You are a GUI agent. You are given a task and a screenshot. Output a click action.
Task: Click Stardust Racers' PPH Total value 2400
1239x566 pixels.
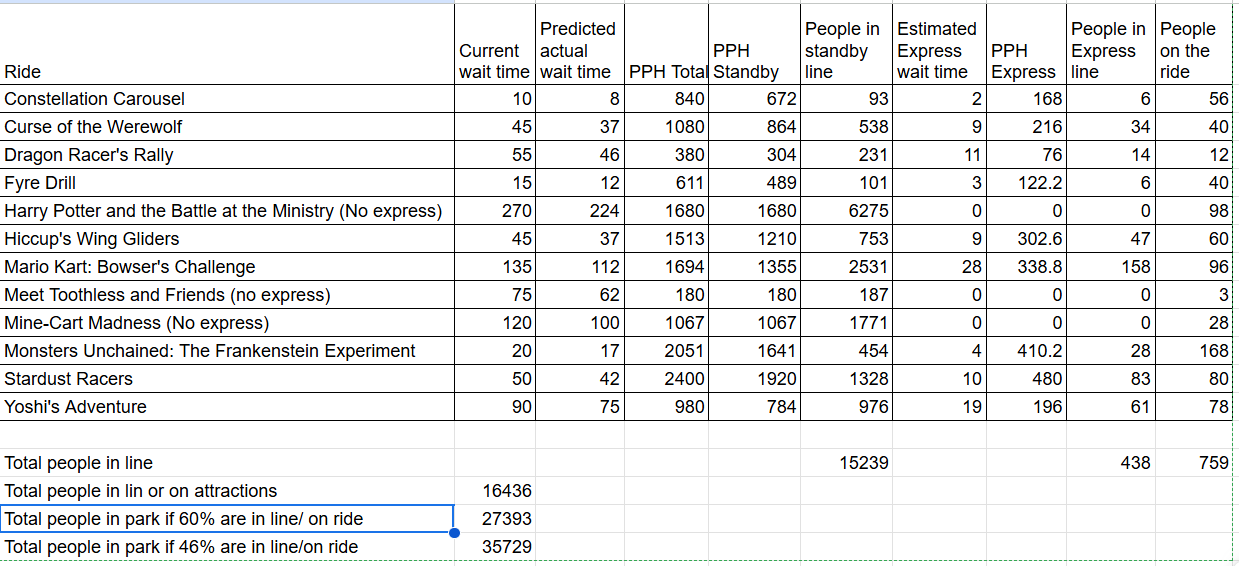667,379
